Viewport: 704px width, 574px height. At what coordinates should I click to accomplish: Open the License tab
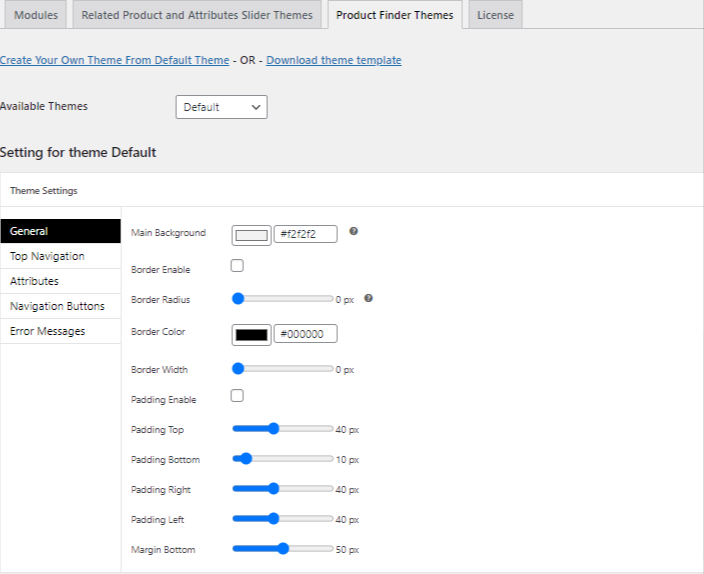(x=495, y=15)
